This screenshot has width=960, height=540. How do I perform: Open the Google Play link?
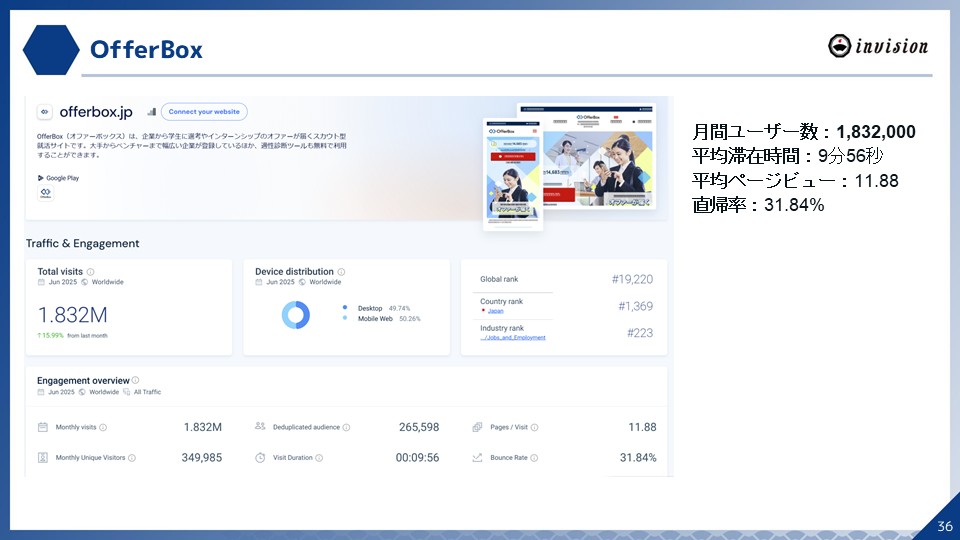(58, 178)
